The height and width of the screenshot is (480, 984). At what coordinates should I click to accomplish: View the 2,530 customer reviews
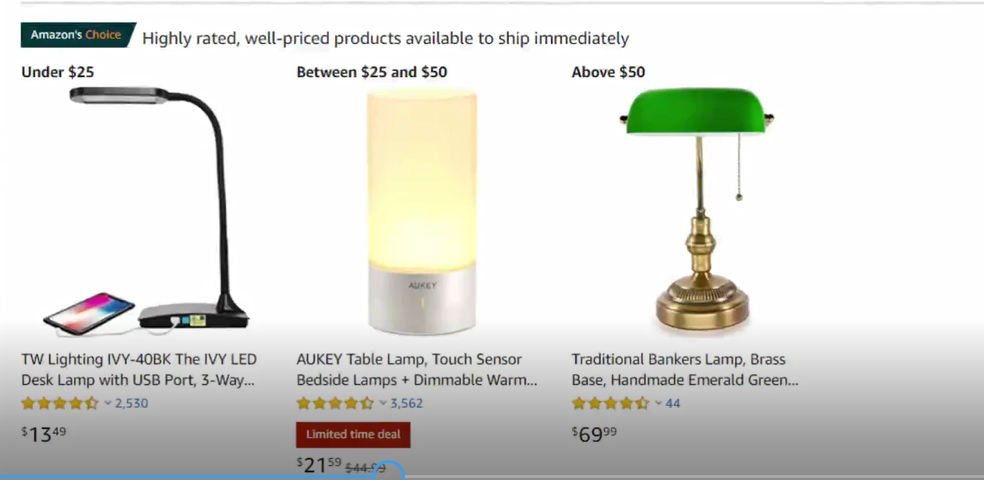132,404
